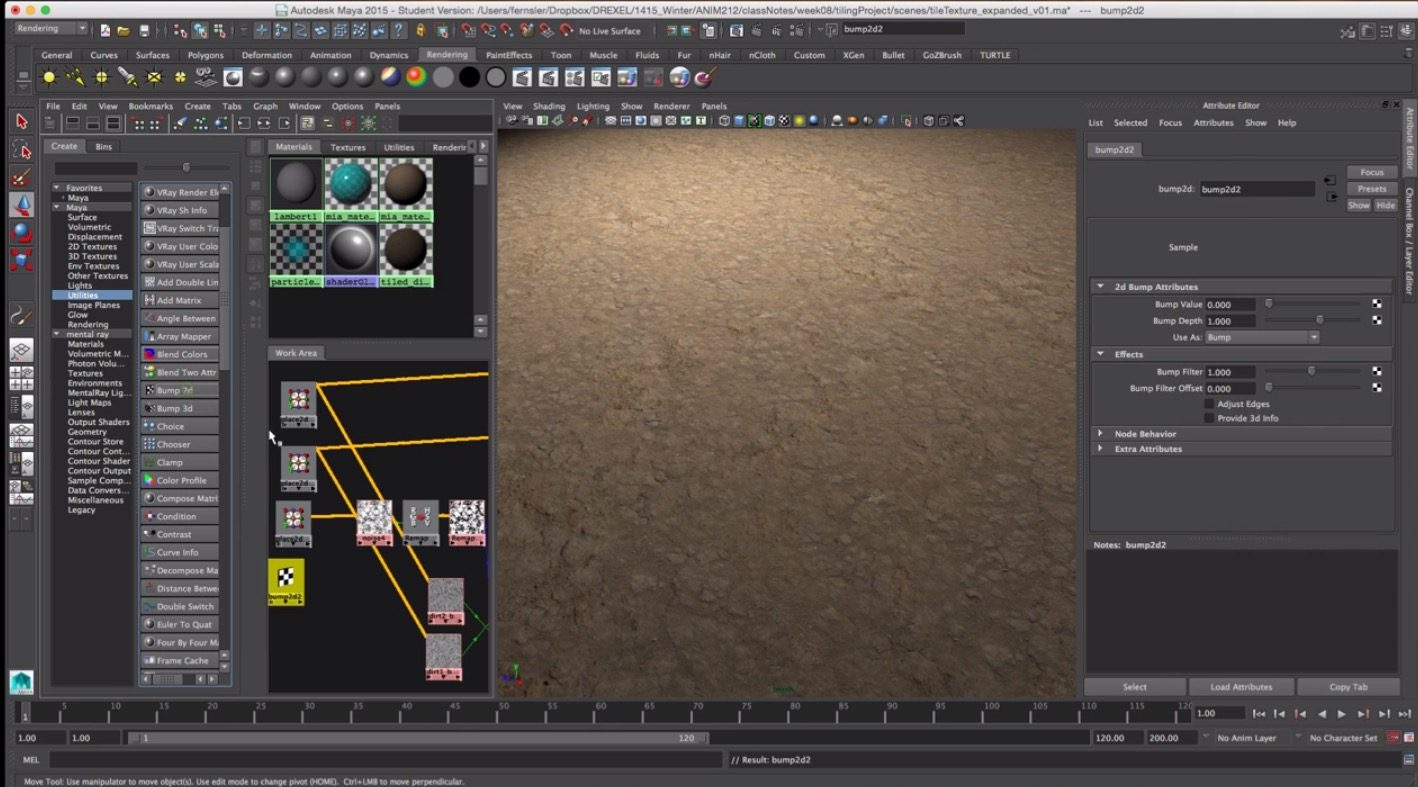Click the Hide button in Attribute Editor
This screenshot has width=1418, height=787.
(1385, 205)
